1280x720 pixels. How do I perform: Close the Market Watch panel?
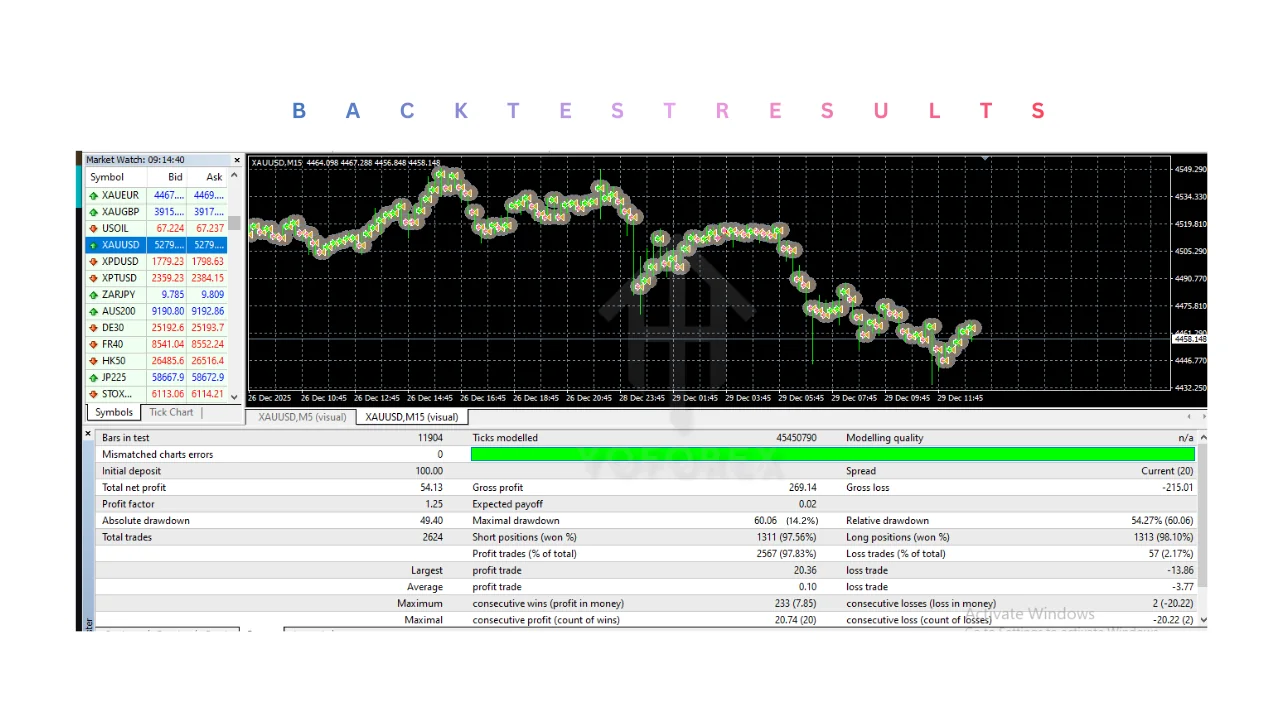pyautogui.click(x=237, y=160)
